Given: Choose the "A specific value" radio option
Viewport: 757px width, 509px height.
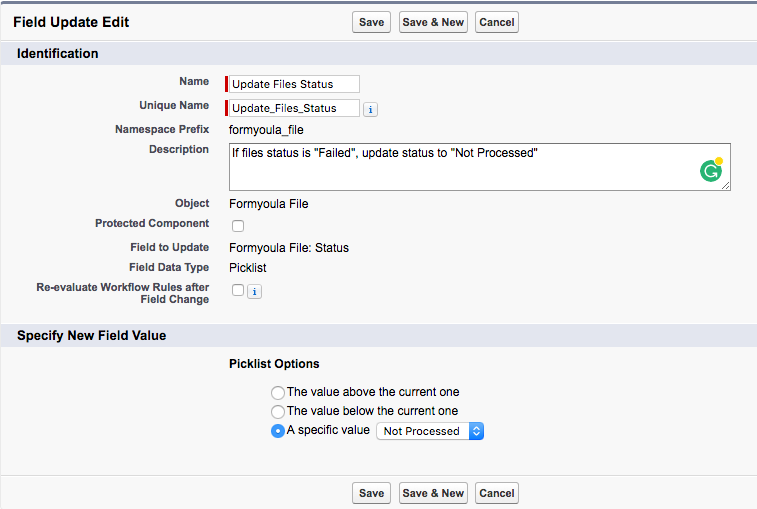Looking at the screenshot, I should coord(278,431).
